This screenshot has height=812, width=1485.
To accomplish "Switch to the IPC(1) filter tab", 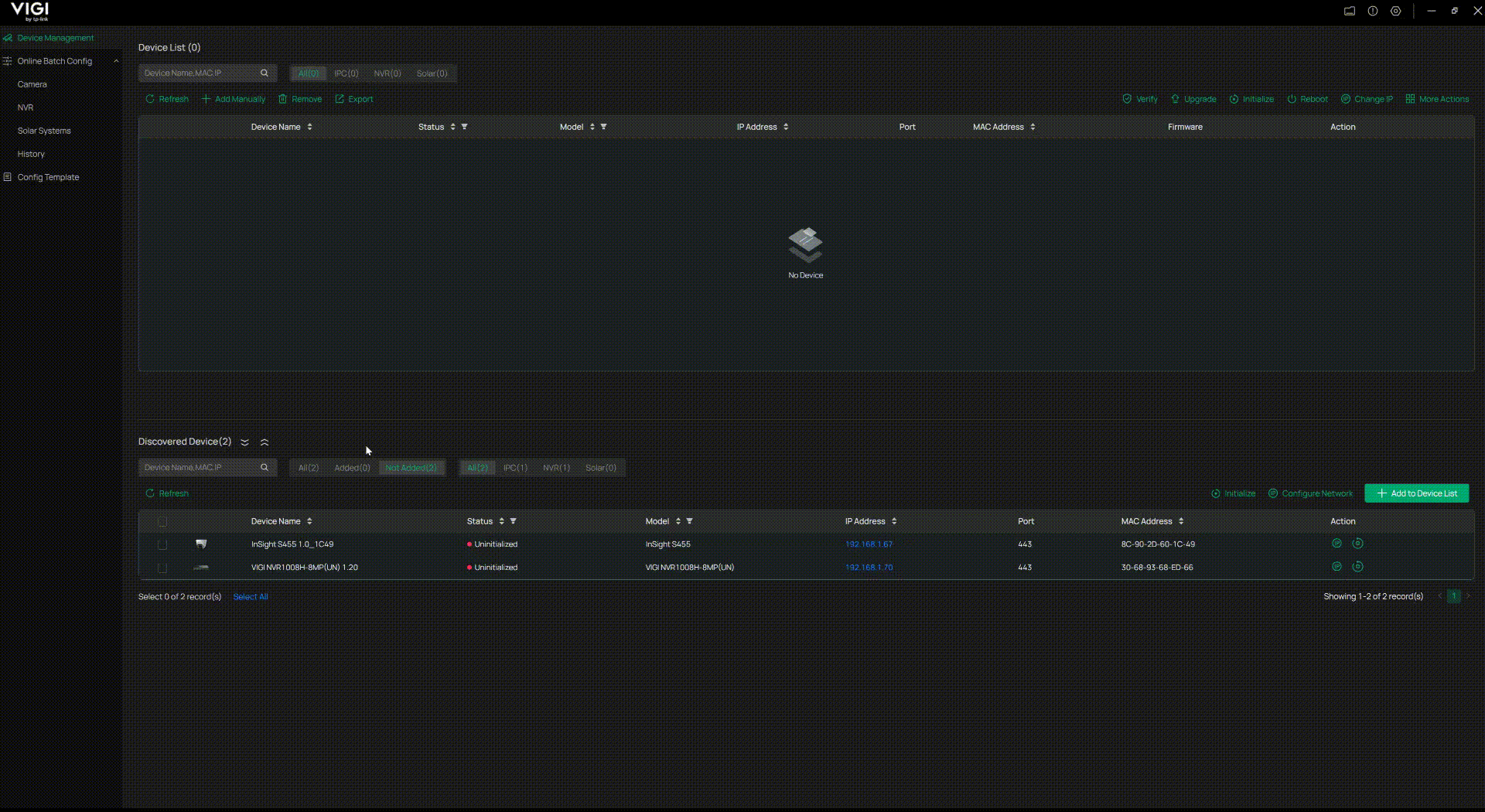I will pyautogui.click(x=515, y=468).
